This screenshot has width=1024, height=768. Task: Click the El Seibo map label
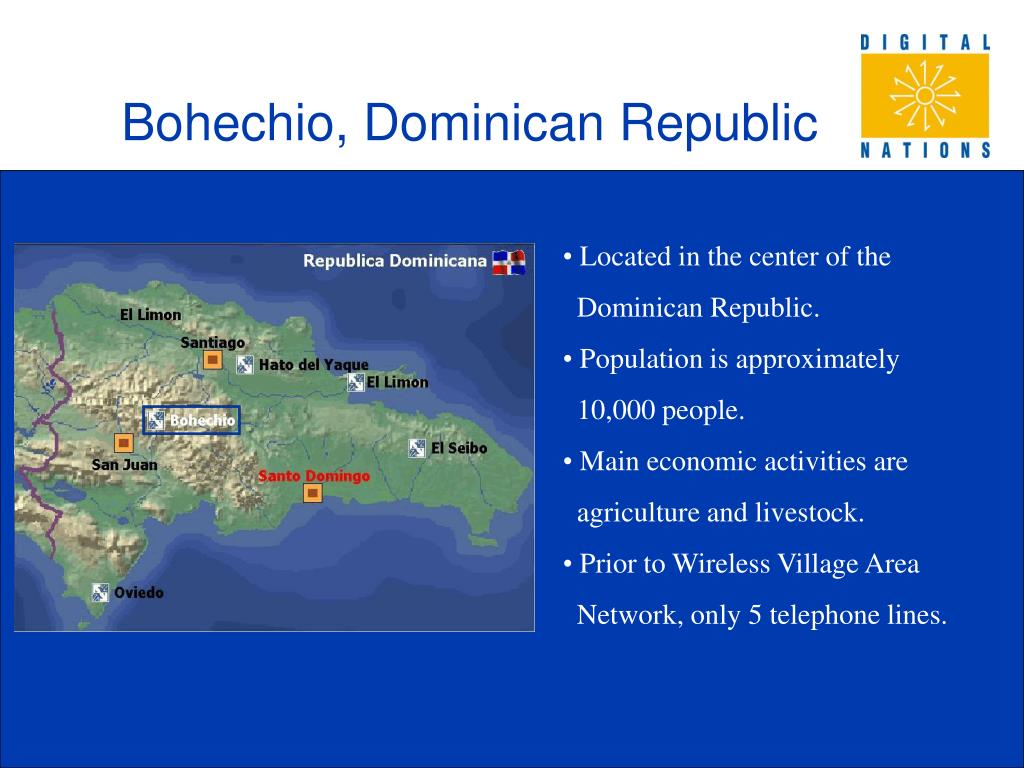[x=459, y=448]
